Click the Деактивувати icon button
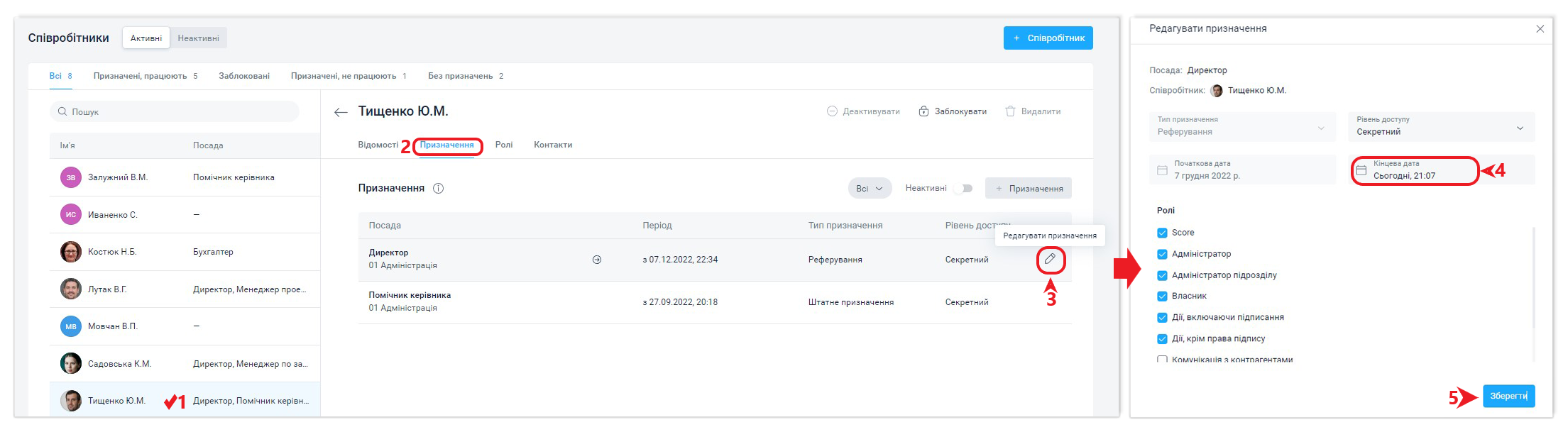 pyautogui.click(x=832, y=111)
